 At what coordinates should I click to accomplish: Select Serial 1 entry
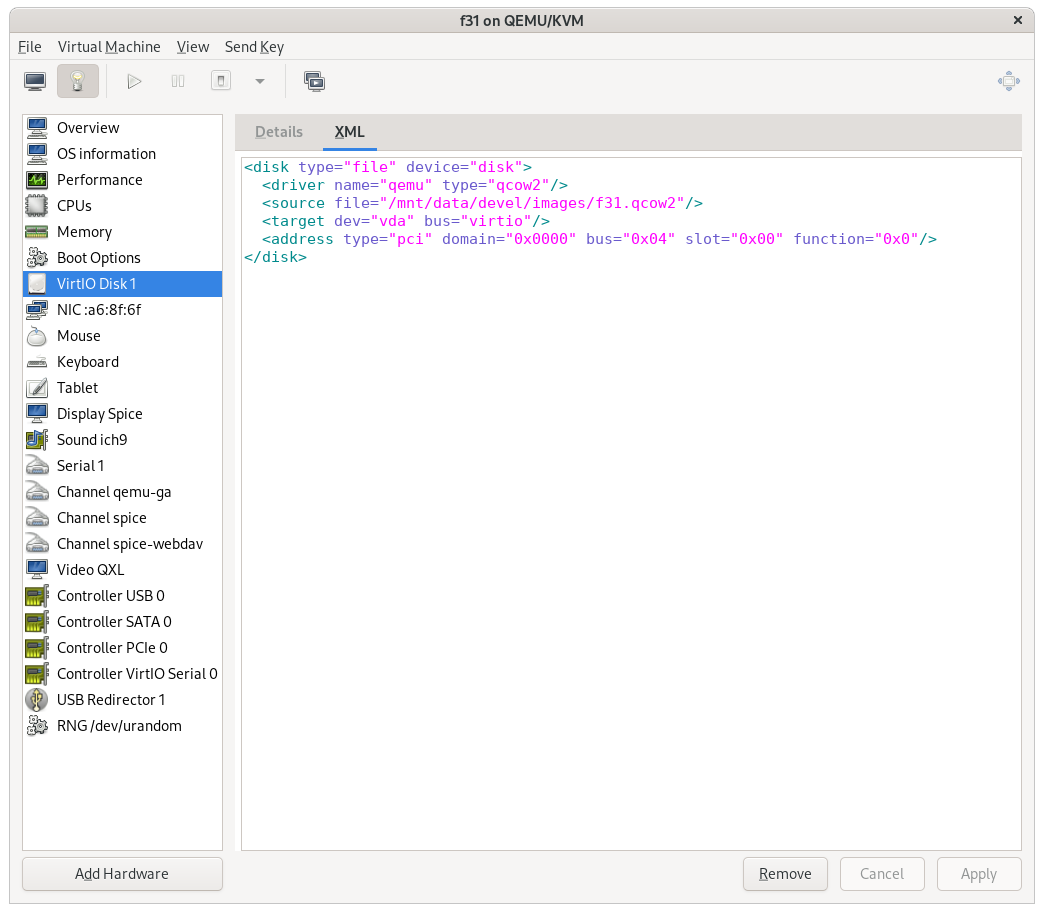point(123,465)
